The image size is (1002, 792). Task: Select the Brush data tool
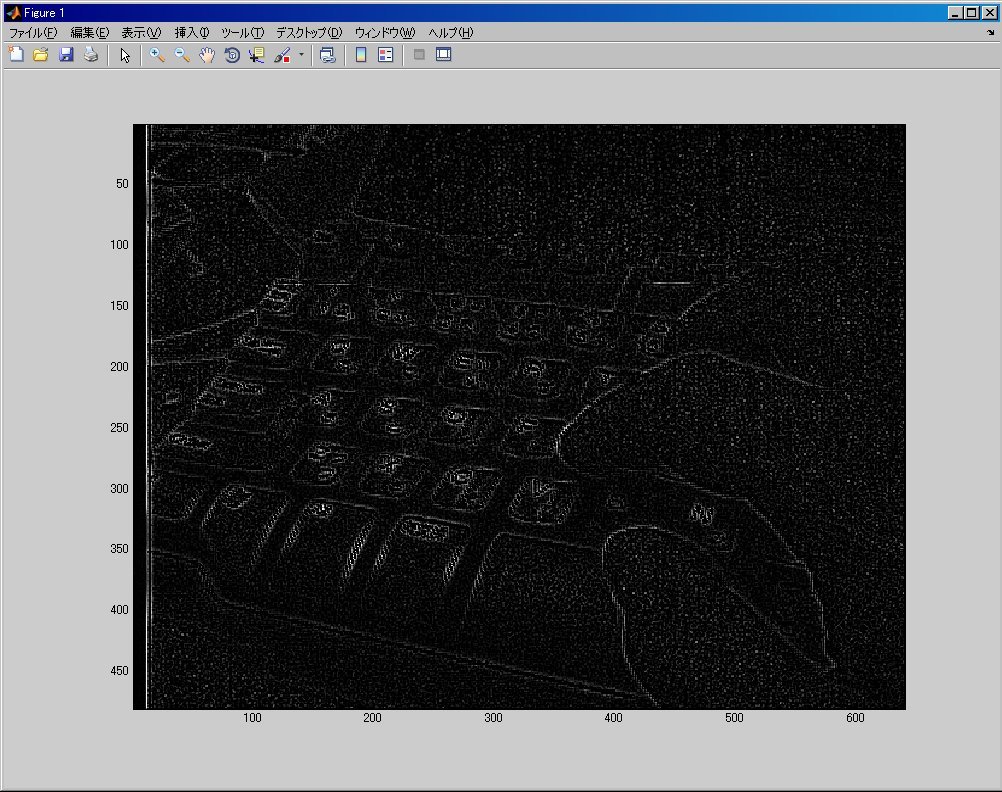pyautogui.click(x=282, y=55)
